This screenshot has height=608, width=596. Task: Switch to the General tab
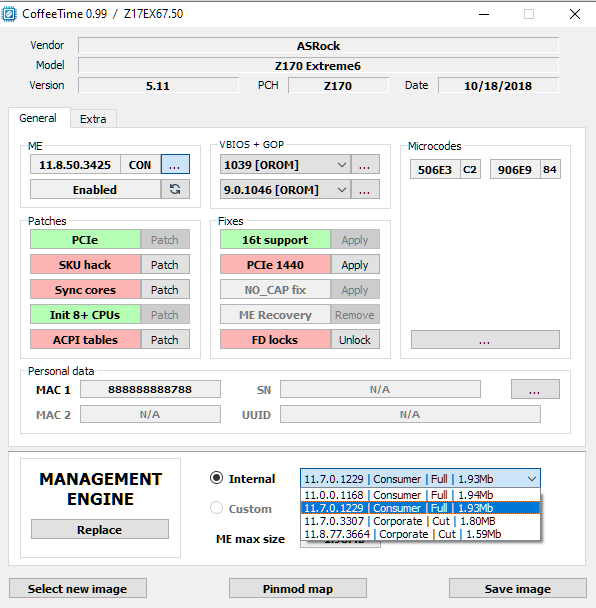(38, 118)
